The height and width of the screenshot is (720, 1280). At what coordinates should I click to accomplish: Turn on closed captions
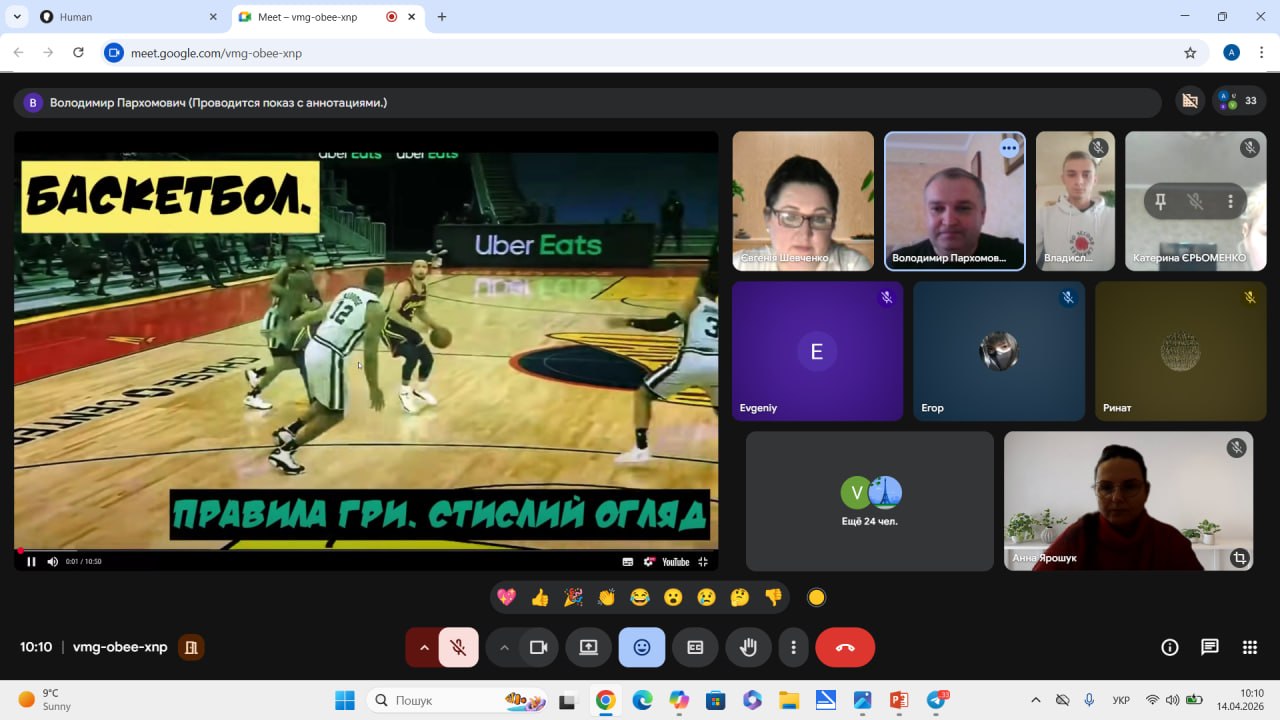(x=695, y=647)
